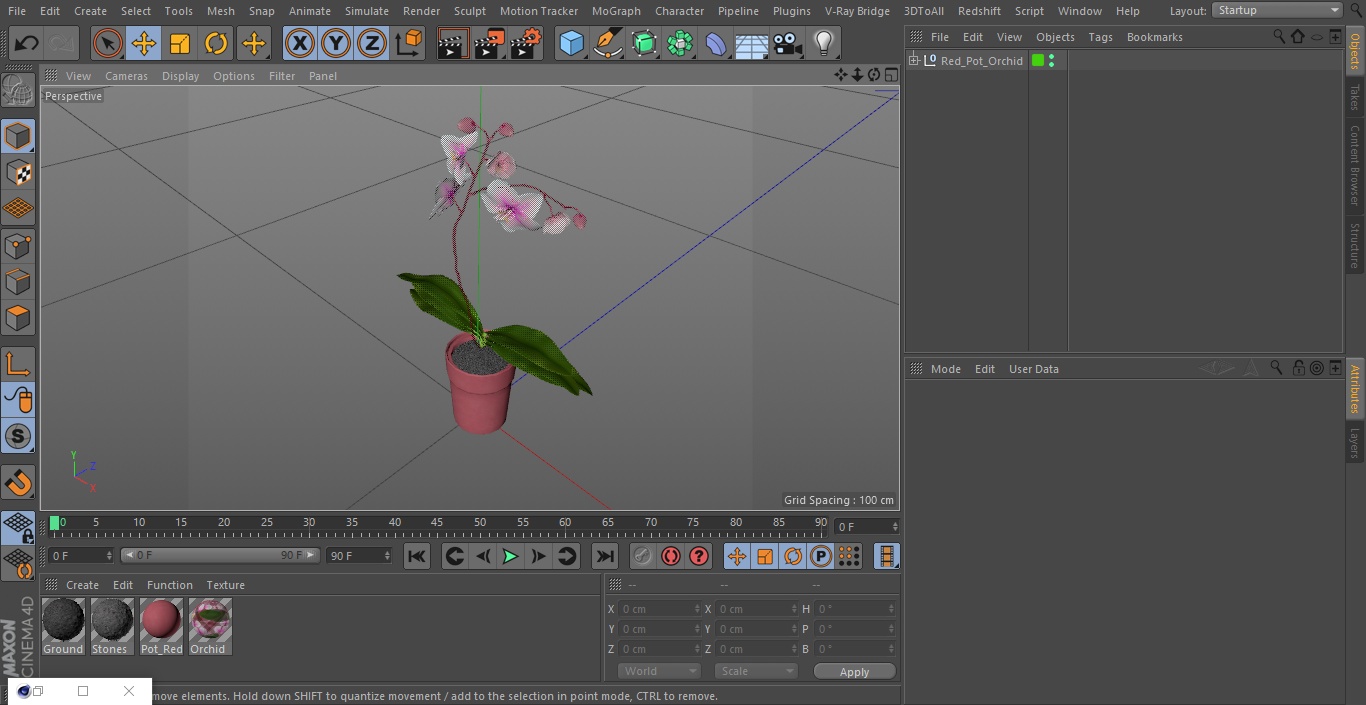Play the animation forward
Viewport: 1366px width, 705px height.
click(x=510, y=556)
